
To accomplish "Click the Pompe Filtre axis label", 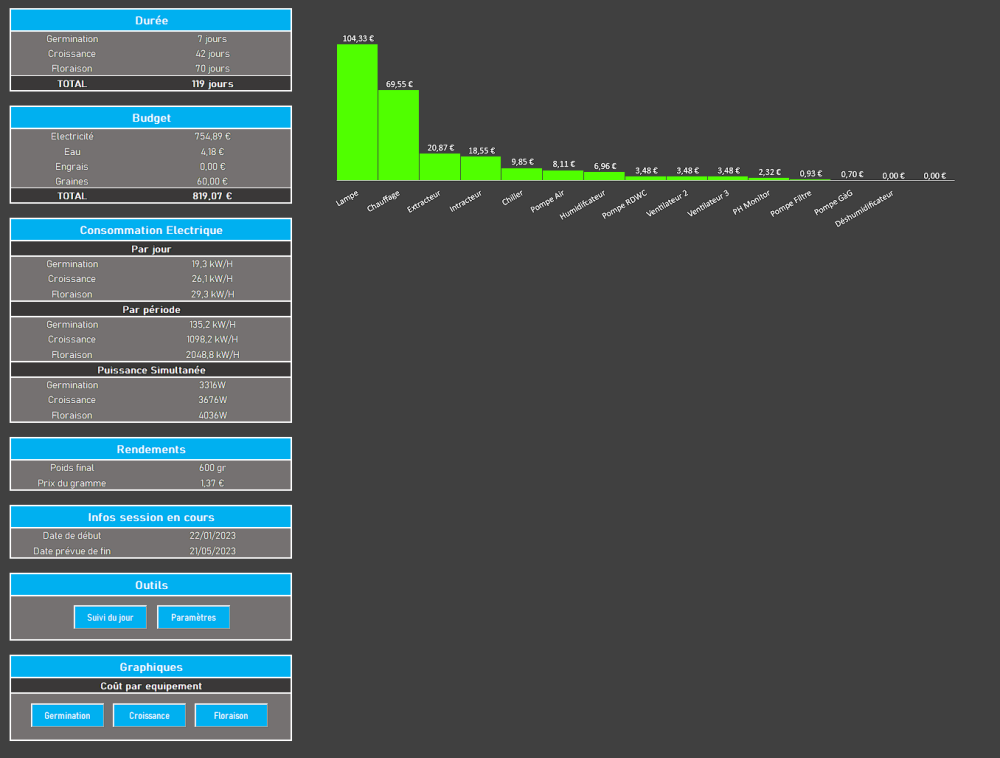I will pyautogui.click(x=791, y=203).
